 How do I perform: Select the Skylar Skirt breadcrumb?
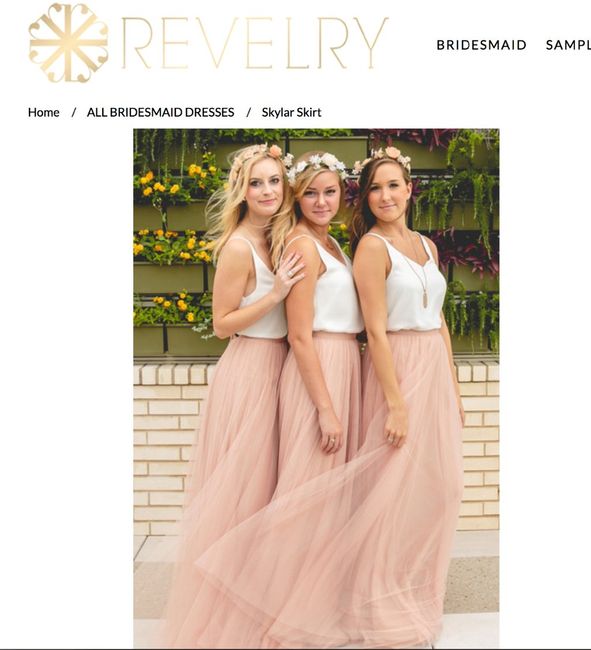291,112
